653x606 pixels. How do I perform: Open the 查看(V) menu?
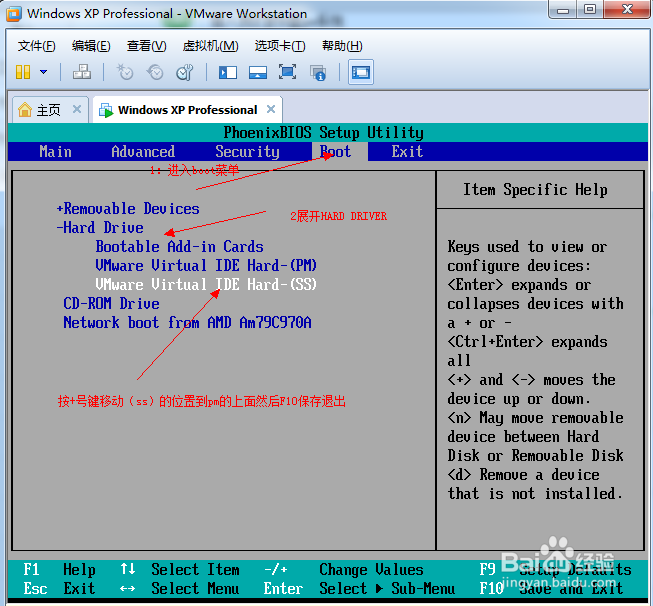click(146, 46)
